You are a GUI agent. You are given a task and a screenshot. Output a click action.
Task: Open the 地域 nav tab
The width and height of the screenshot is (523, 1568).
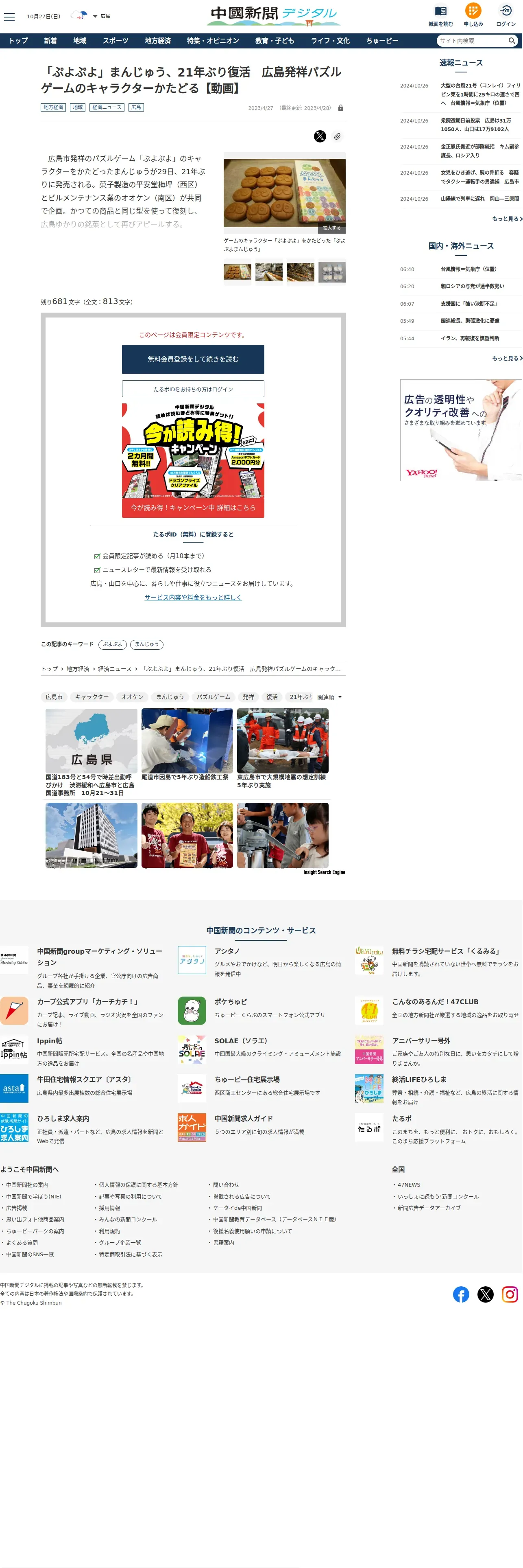coord(80,41)
